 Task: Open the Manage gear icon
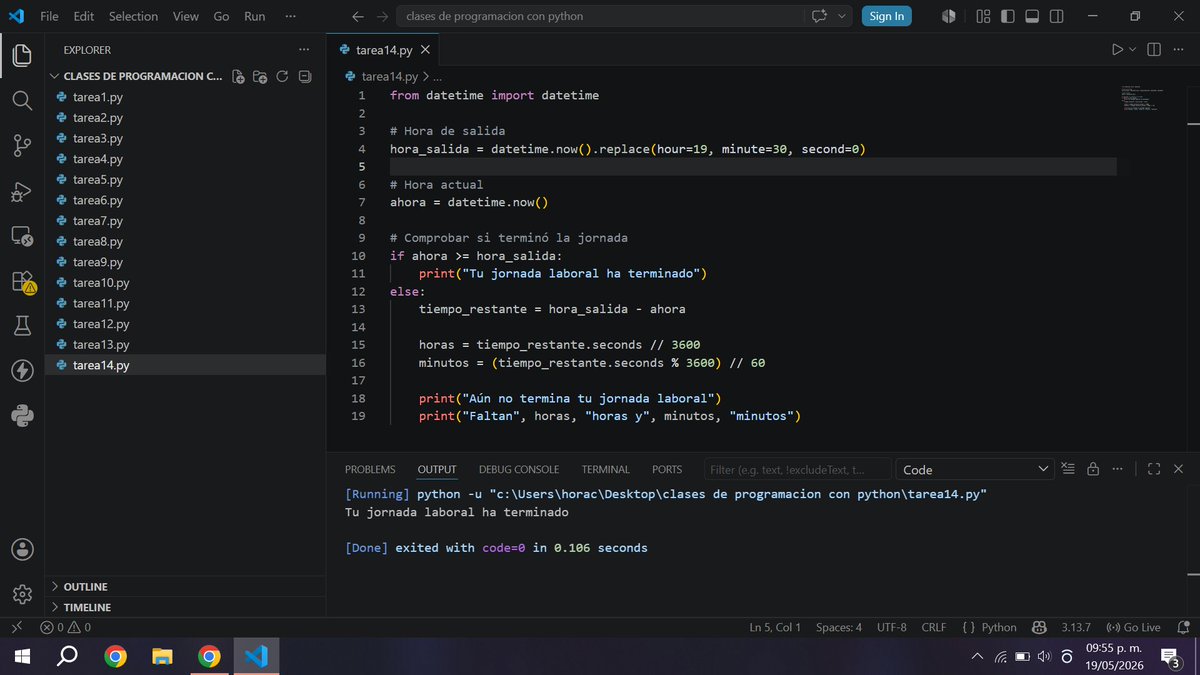(x=22, y=594)
